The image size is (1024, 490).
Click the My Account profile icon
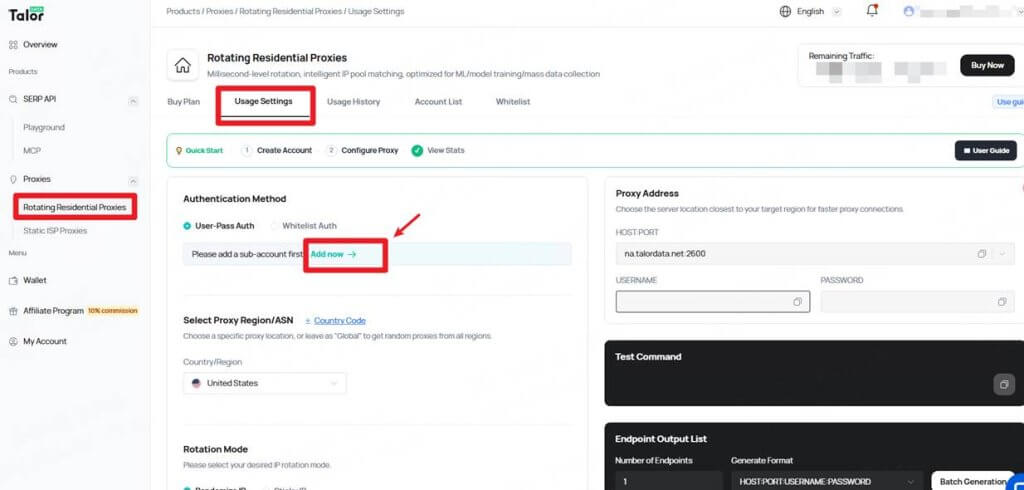click(x=13, y=341)
